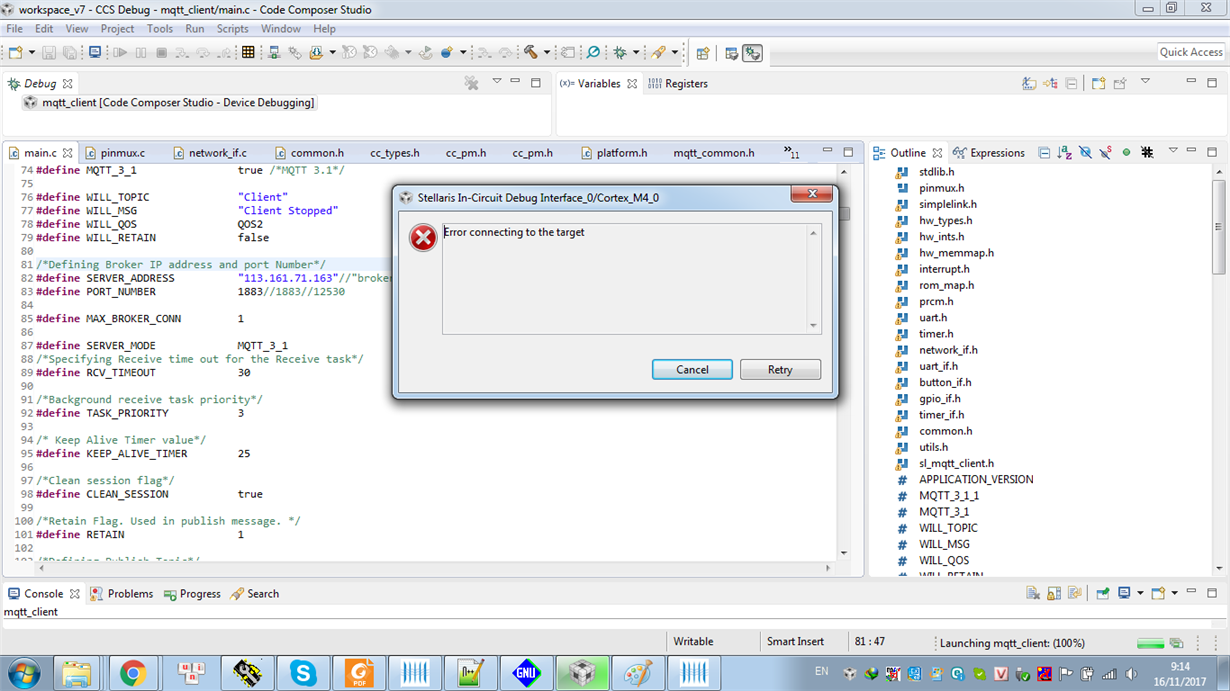Viewport: 1230px width, 691px height.
Task: Open the Open Perspective toolbar icon
Action: pyautogui.click(x=702, y=52)
